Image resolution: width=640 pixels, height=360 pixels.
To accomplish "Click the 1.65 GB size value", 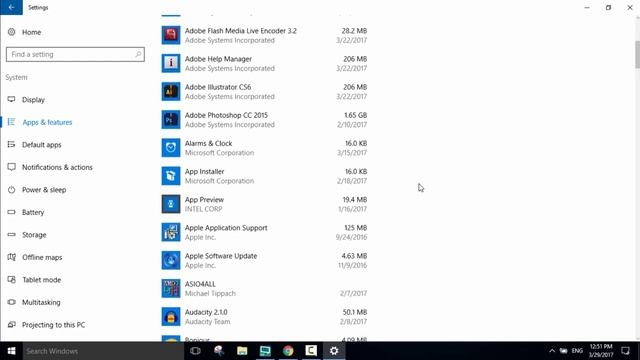I will pyautogui.click(x=356, y=115).
